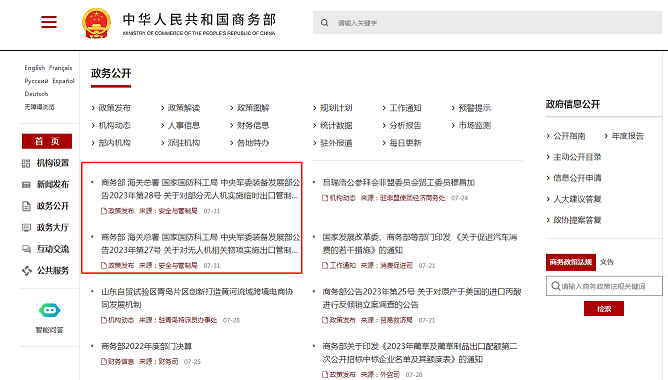Open notice on 2023年蔺草 export quota
The image size is (668, 380).
(420, 353)
